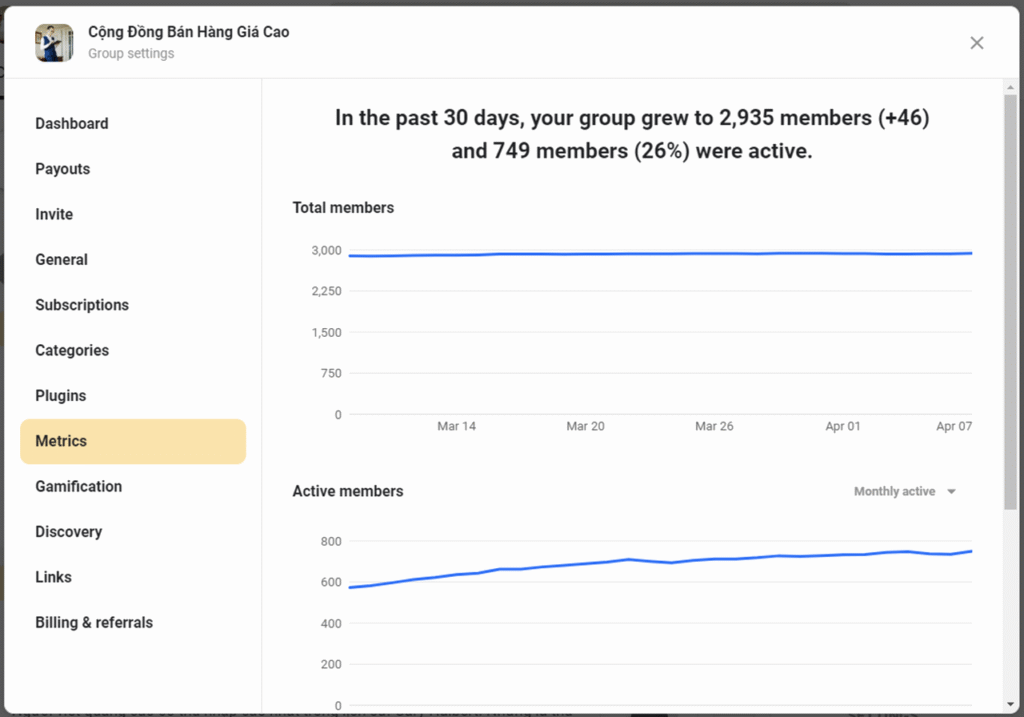The image size is (1024, 717).
Task: Click the 200 axis value
Action: point(331,665)
